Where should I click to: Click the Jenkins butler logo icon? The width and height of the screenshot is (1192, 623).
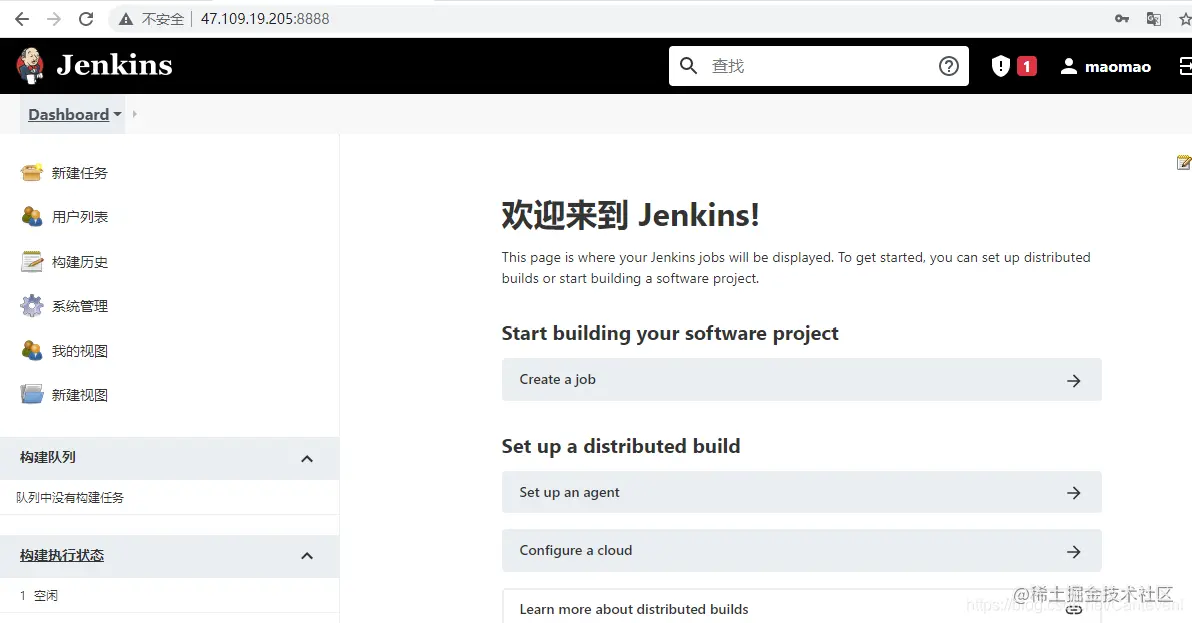pyautogui.click(x=30, y=65)
